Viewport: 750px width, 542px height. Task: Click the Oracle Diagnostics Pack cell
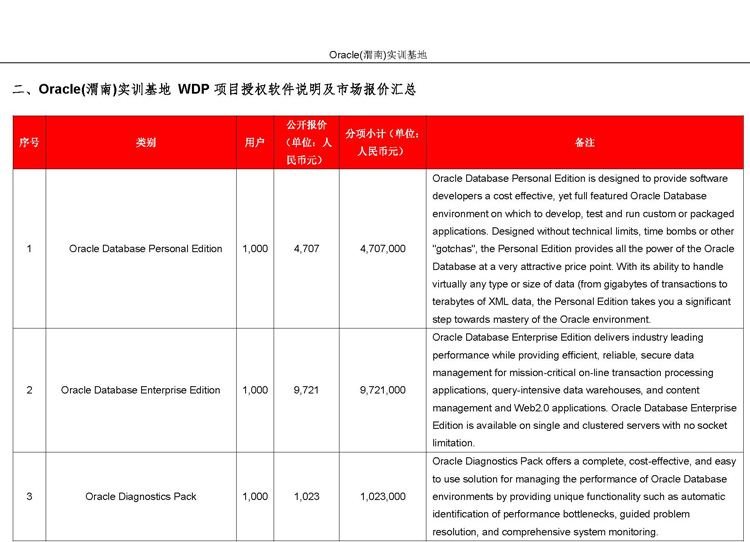(141, 496)
